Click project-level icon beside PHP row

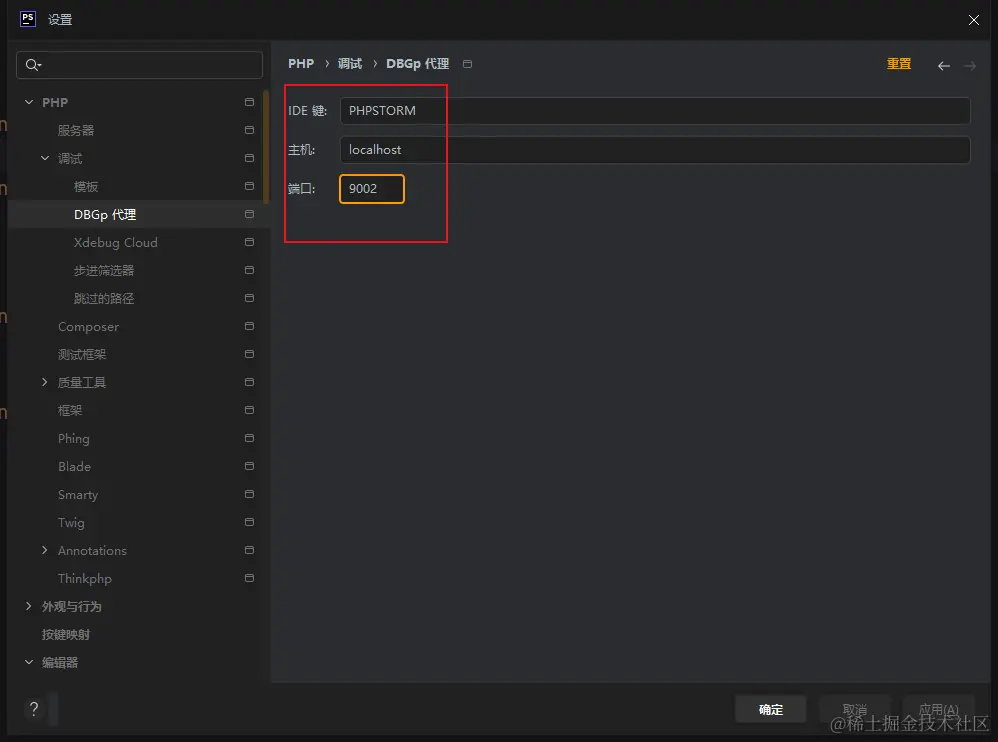[250, 102]
